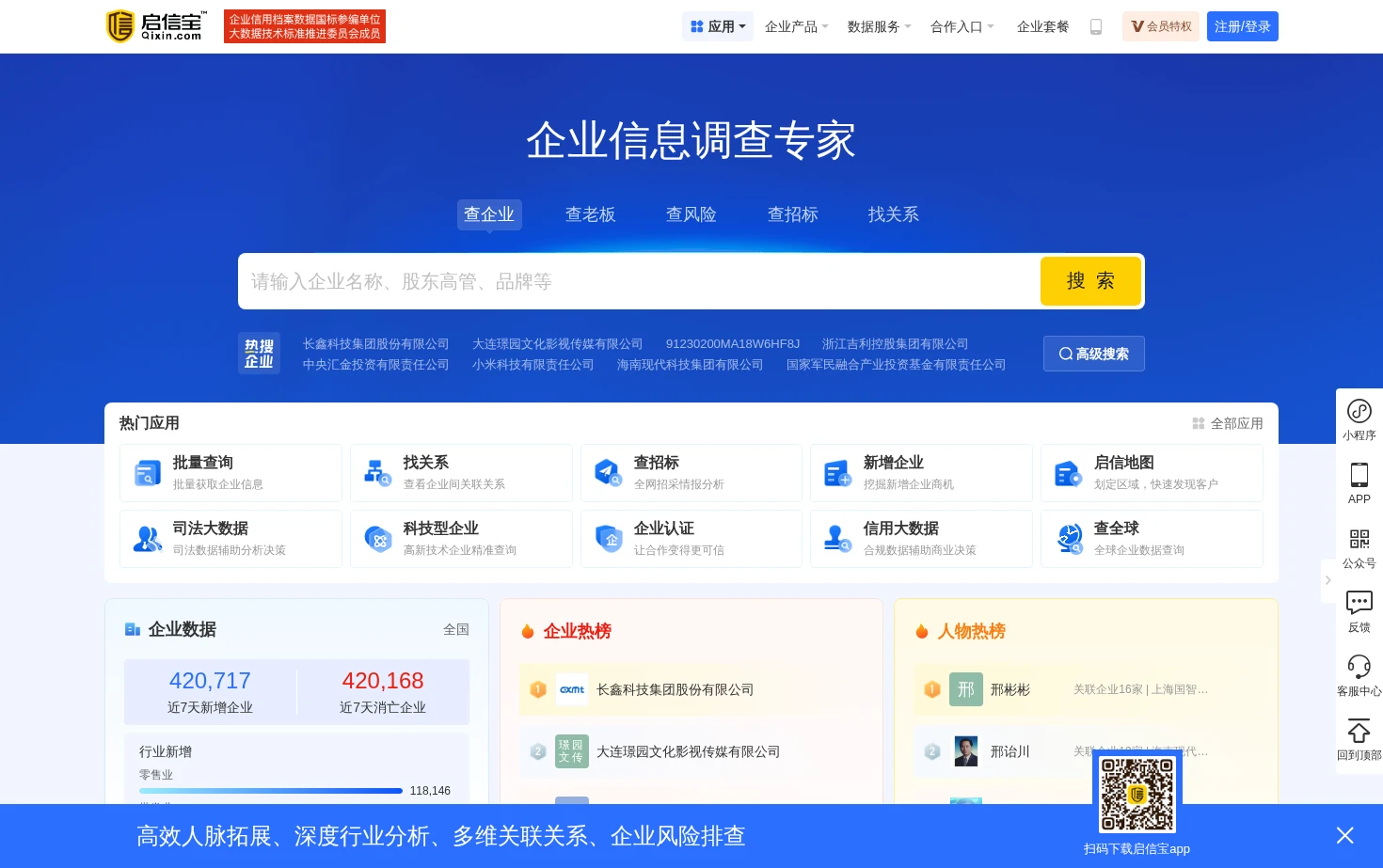Click hot search 海南现代科技集团有限公司
Image resolution: width=1383 pixels, height=868 pixels.
[690, 365]
